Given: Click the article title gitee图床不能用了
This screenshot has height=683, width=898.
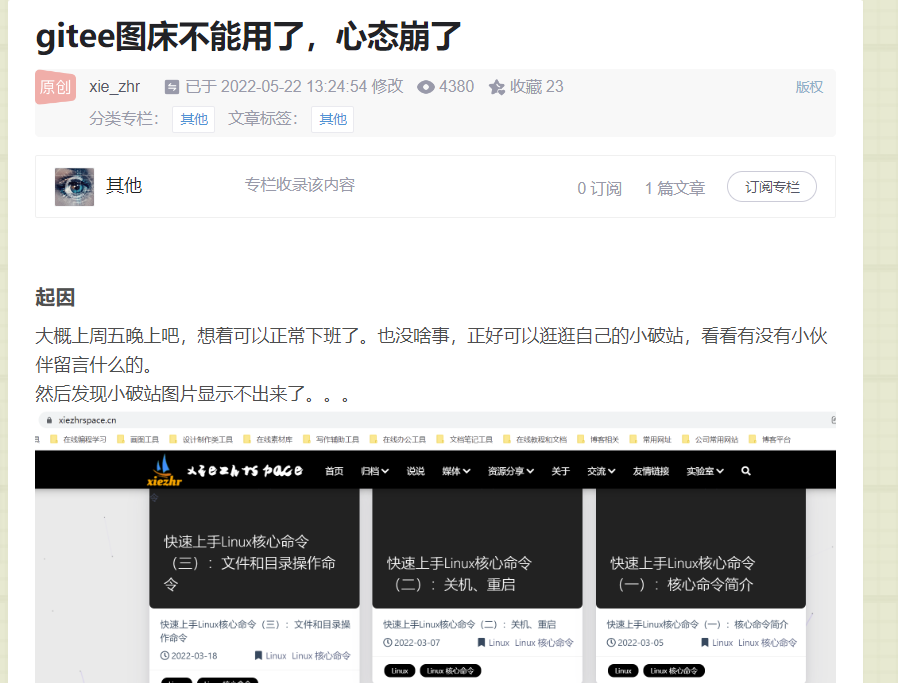Looking at the screenshot, I should [248, 36].
